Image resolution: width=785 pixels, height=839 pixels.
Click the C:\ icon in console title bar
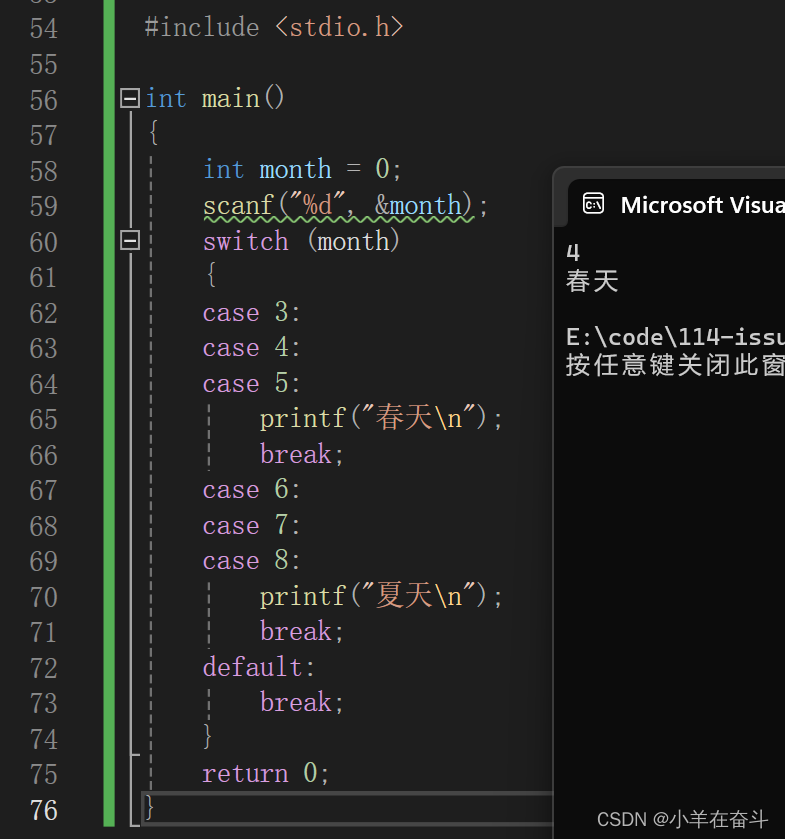[593, 202]
